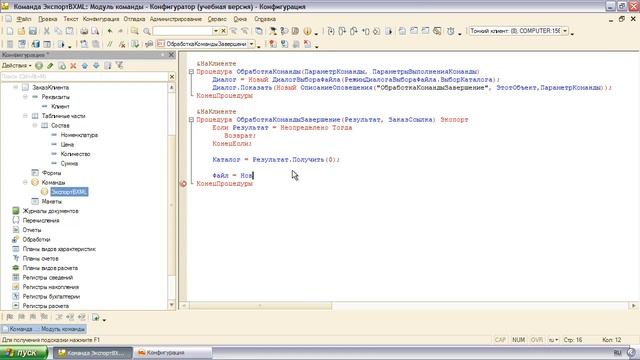Click the Open file folder icon
Viewport: 640px width, 360px height.
click(x=21, y=31)
